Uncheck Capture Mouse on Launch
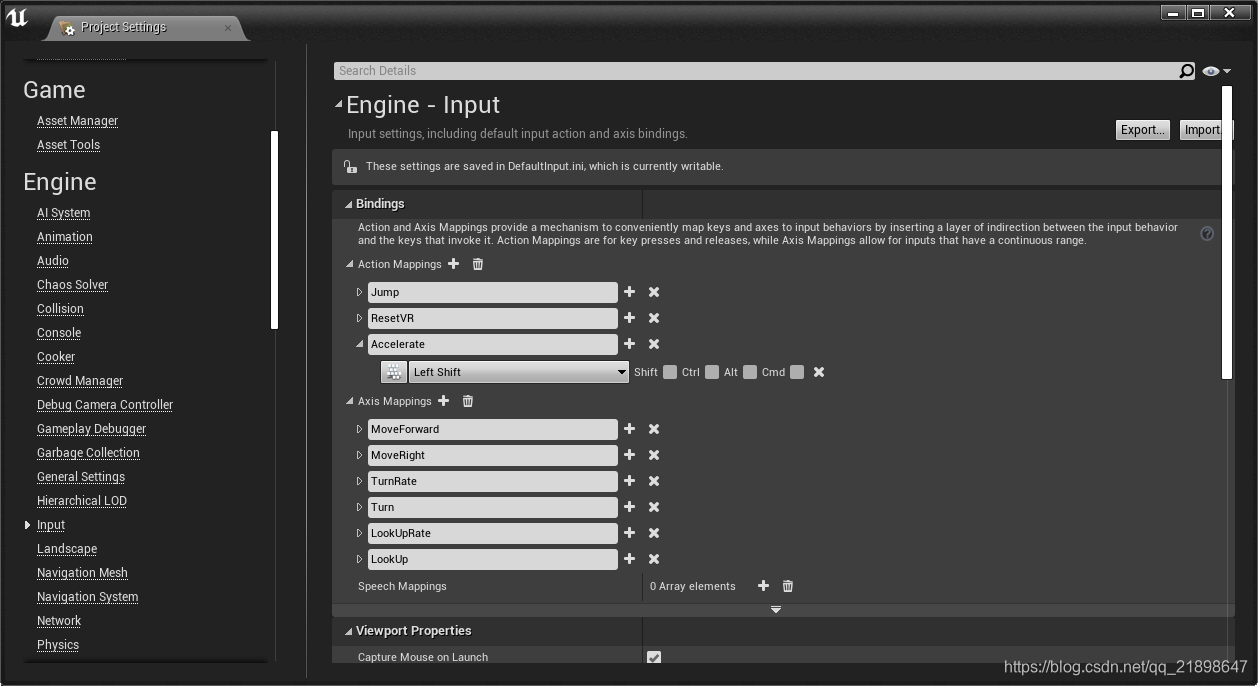Viewport: 1258px width, 686px height. coord(654,657)
